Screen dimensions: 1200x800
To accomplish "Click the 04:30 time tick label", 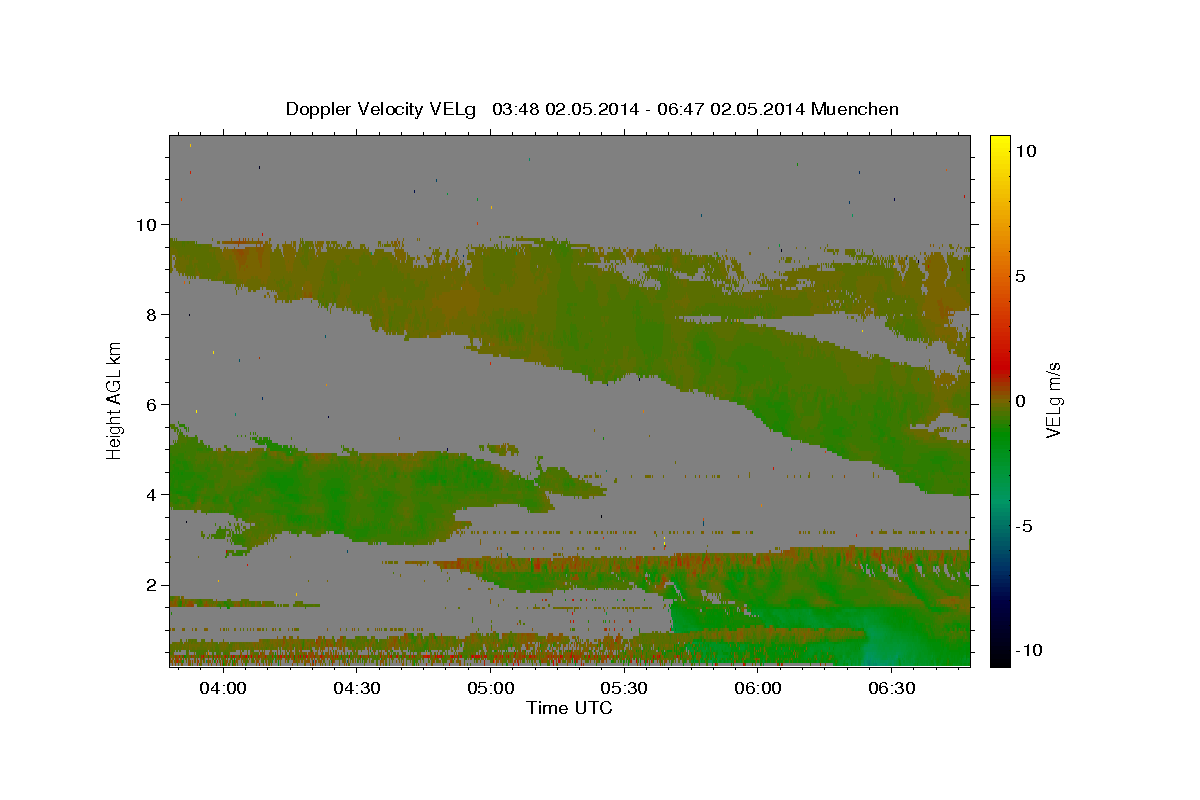I will click(357, 688).
